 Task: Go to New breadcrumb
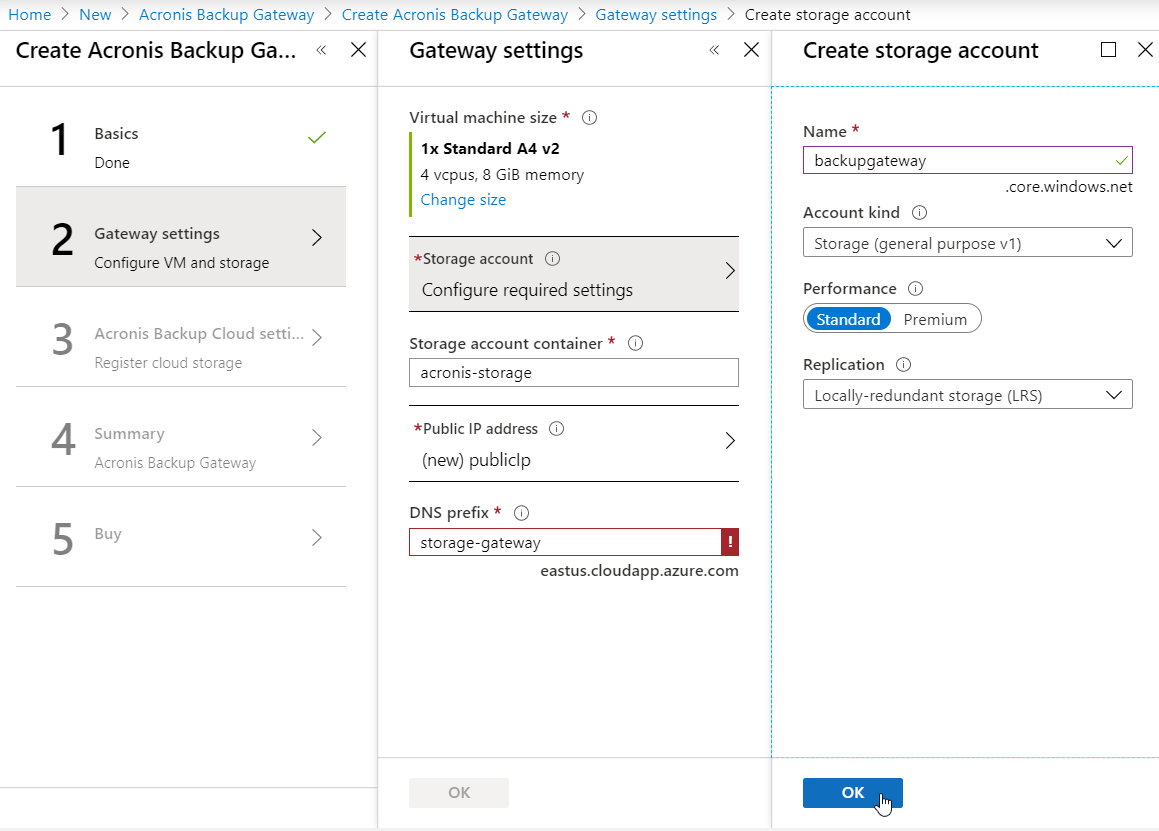95,15
